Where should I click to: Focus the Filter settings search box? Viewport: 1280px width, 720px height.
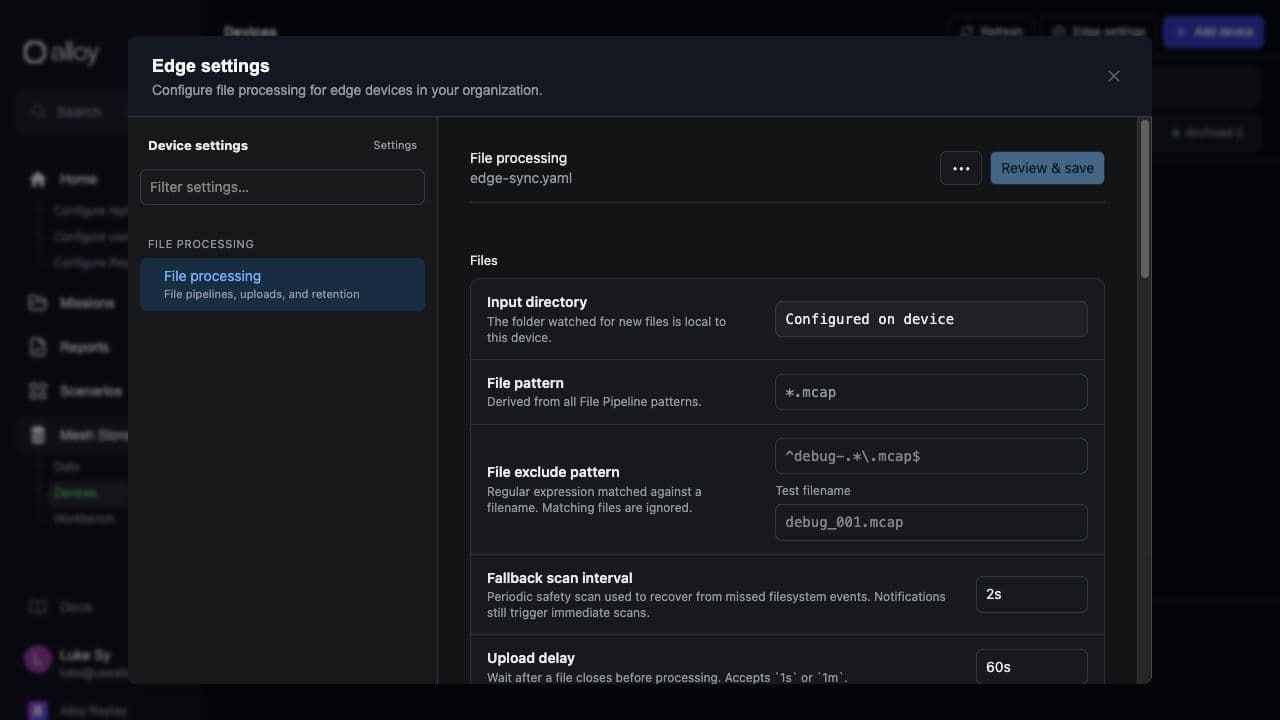click(x=282, y=187)
